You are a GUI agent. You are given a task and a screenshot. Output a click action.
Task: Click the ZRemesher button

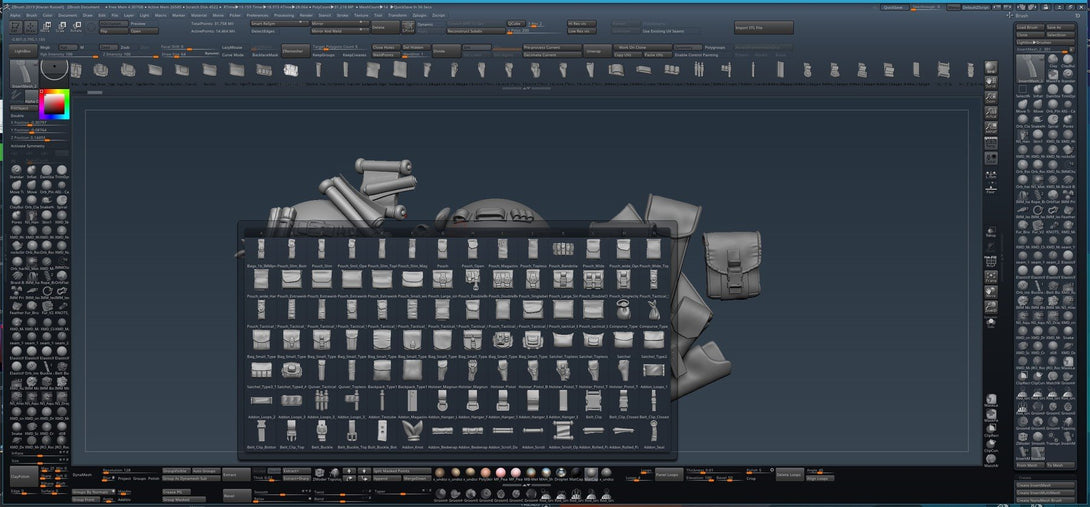[x=295, y=51]
